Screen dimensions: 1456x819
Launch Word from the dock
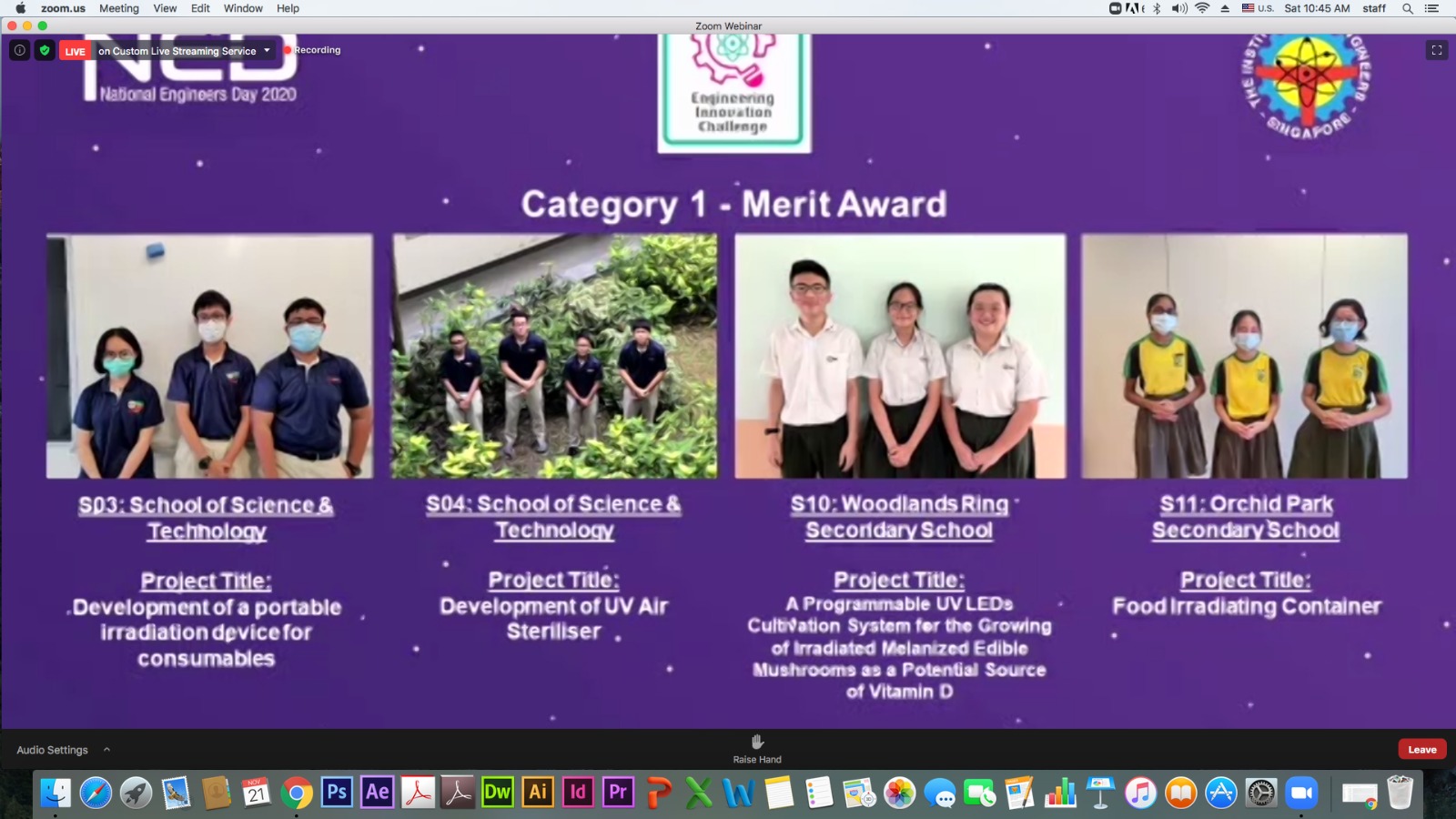coord(738,793)
